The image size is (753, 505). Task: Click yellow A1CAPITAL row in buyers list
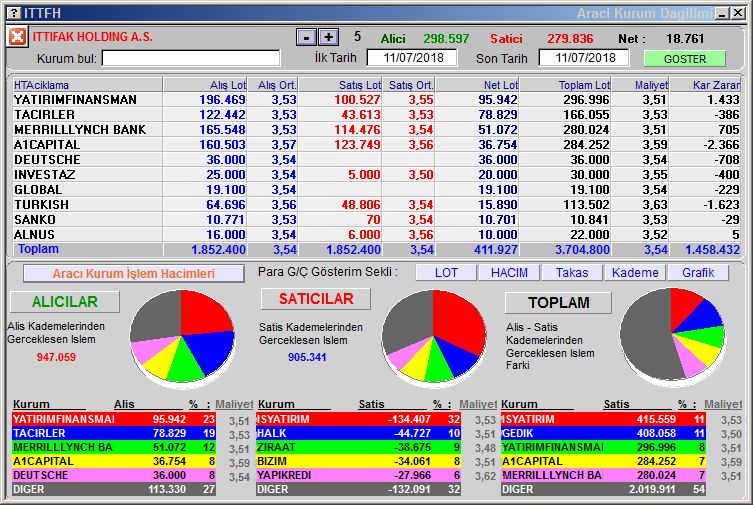[114, 461]
